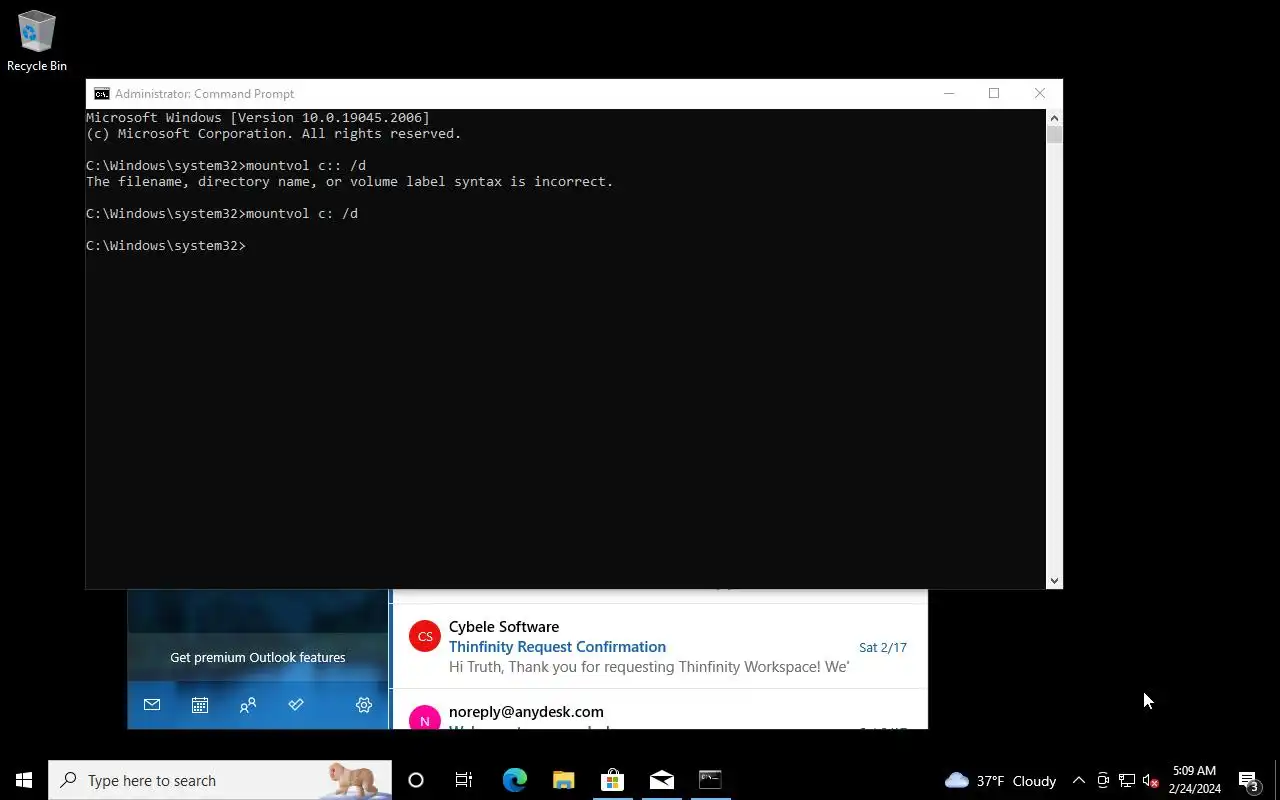Open the Windows Start menu
The height and width of the screenshot is (800, 1280).
24,780
